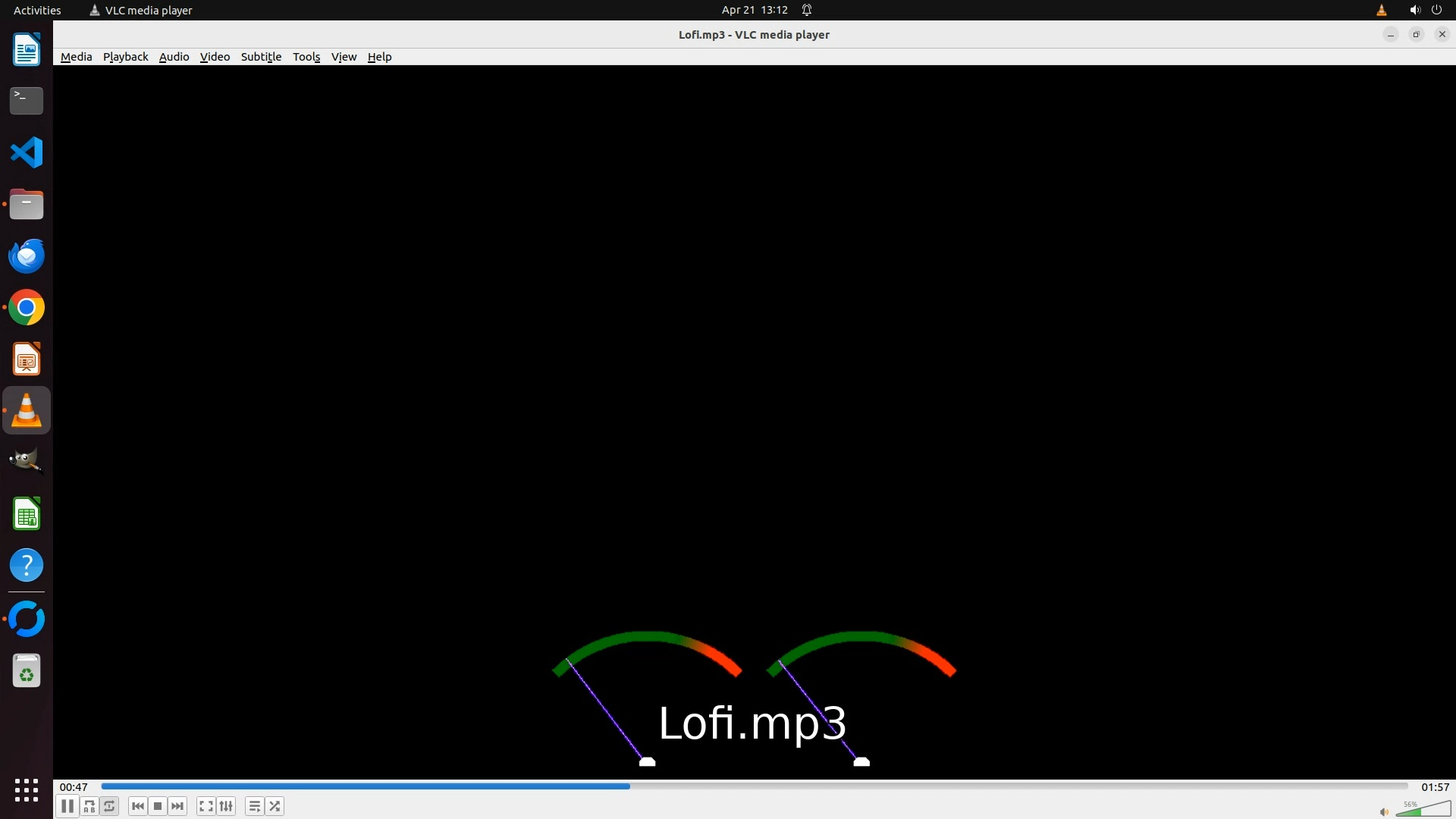Screen dimensions: 1456x819
Task: Mute audio via the speaker icon
Action: 1384,811
